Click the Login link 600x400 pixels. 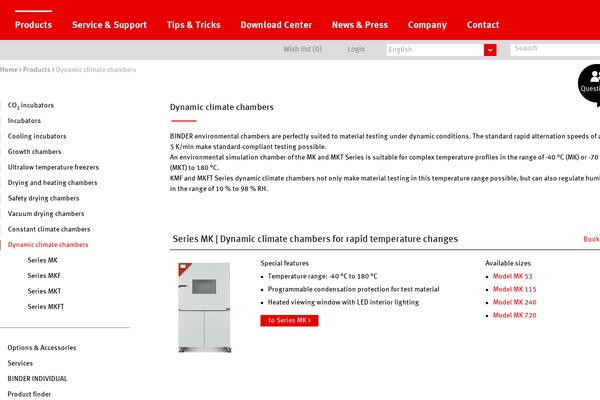point(356,49)
